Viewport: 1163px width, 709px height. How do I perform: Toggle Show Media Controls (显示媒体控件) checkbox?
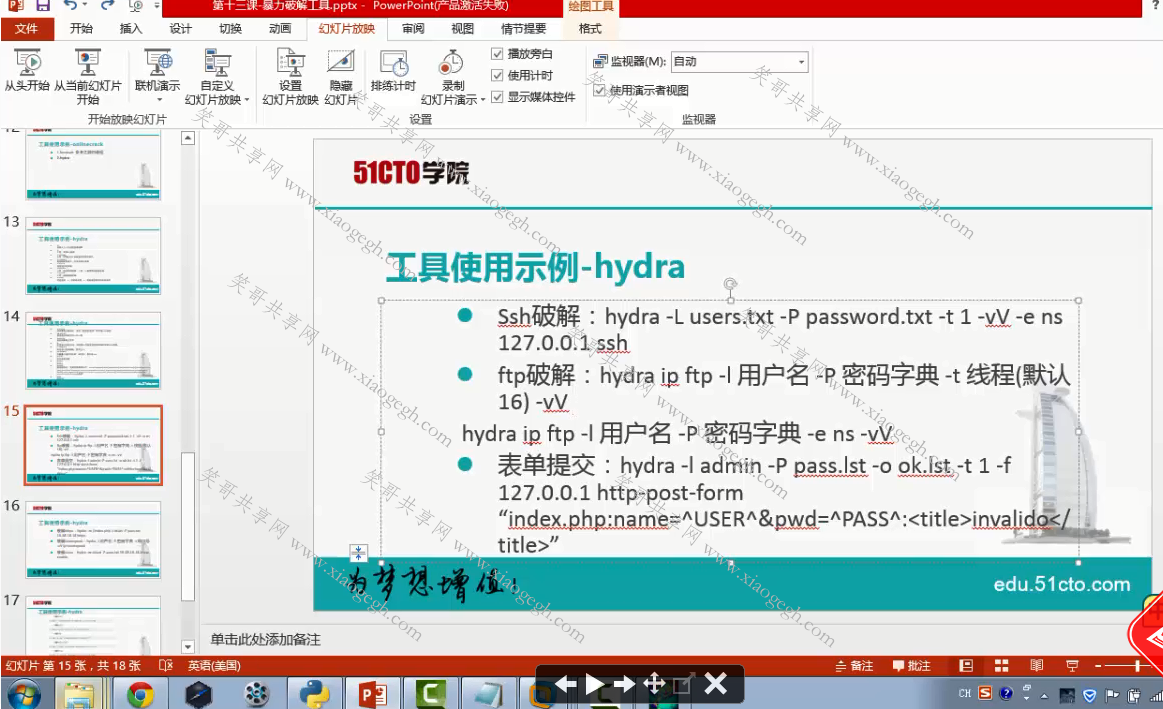click(x=497, y=96)
